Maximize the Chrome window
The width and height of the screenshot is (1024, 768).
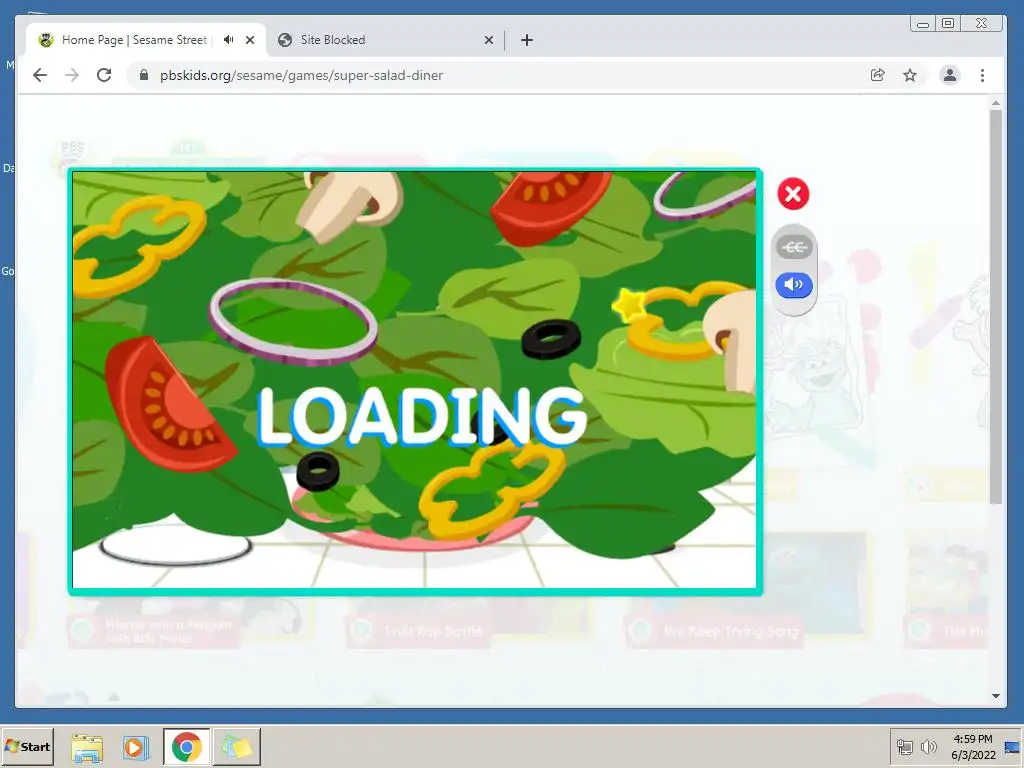[948, 24]
